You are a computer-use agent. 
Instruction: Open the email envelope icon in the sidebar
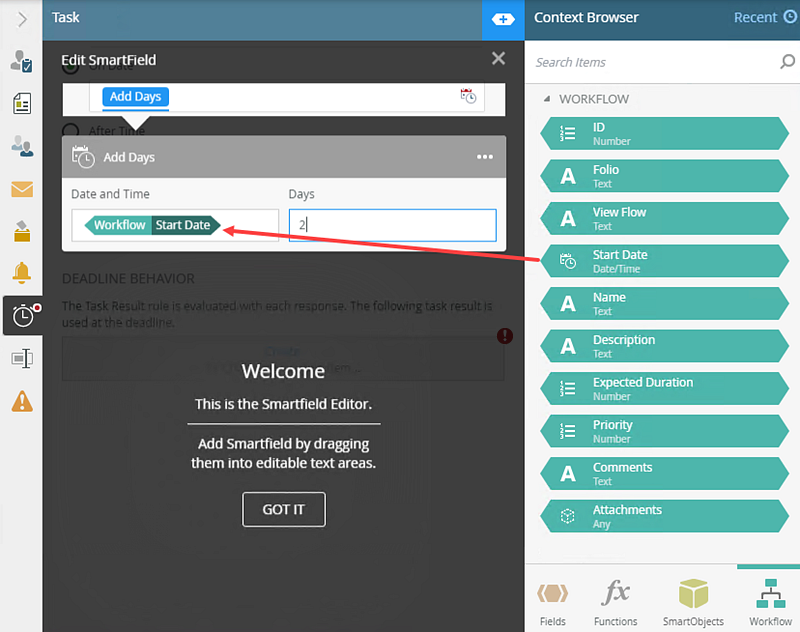pos(22,189)
